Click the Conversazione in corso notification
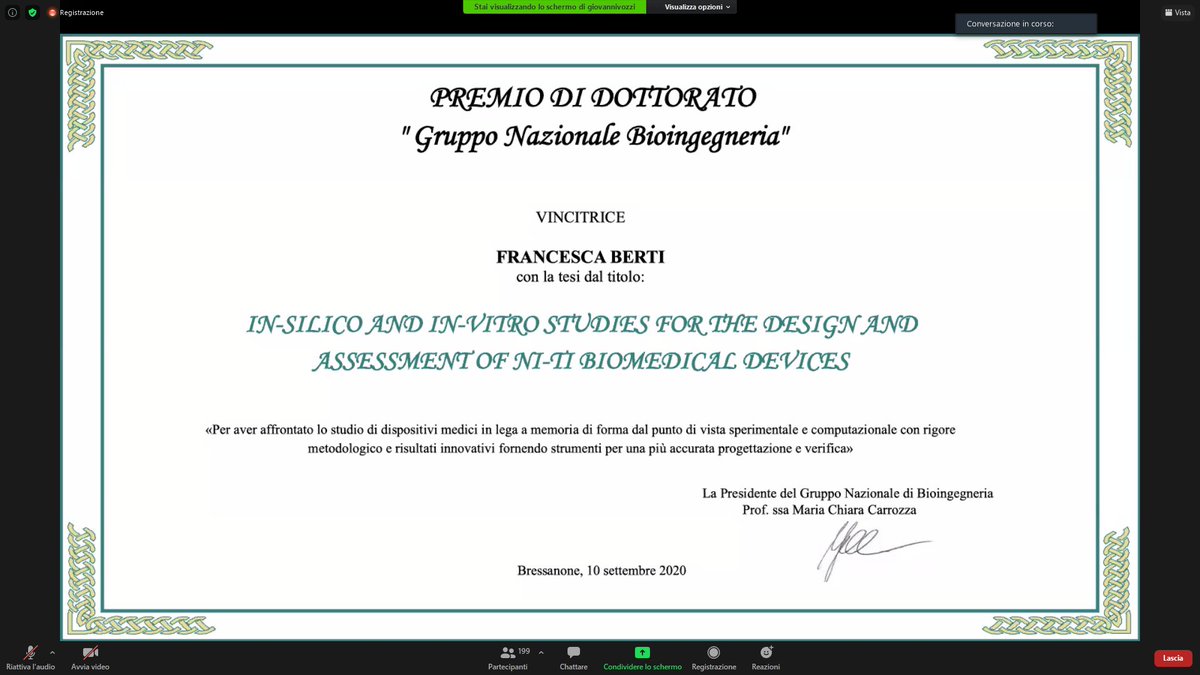Image resolution: width=1200 pixels, height=675 pixels. (x=1026, y=23)
